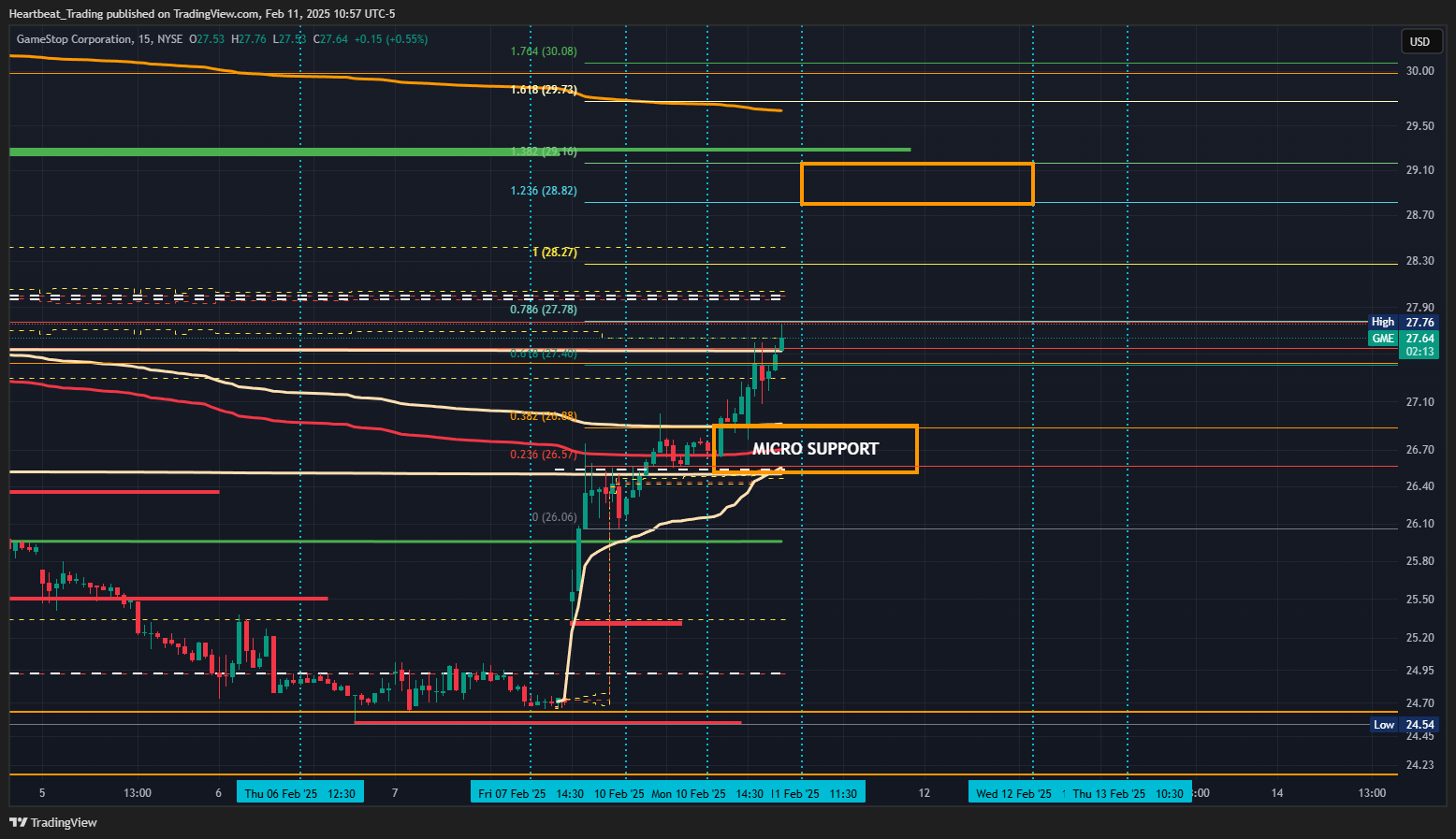Click the day 5 time axis label
1456x839 pixels.
click(x=42, y=793)
